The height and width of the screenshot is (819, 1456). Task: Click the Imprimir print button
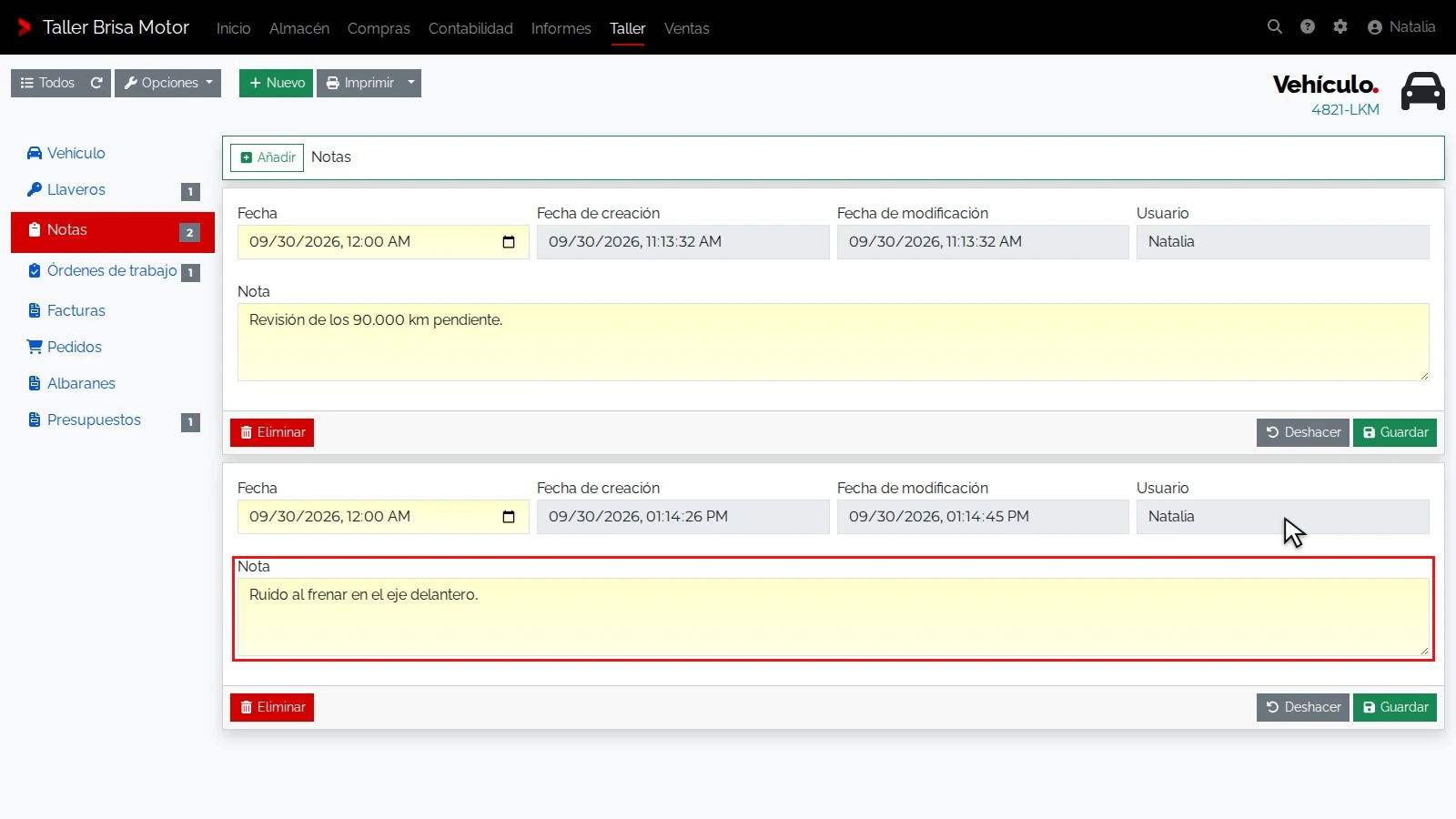[x=359, y=83]
